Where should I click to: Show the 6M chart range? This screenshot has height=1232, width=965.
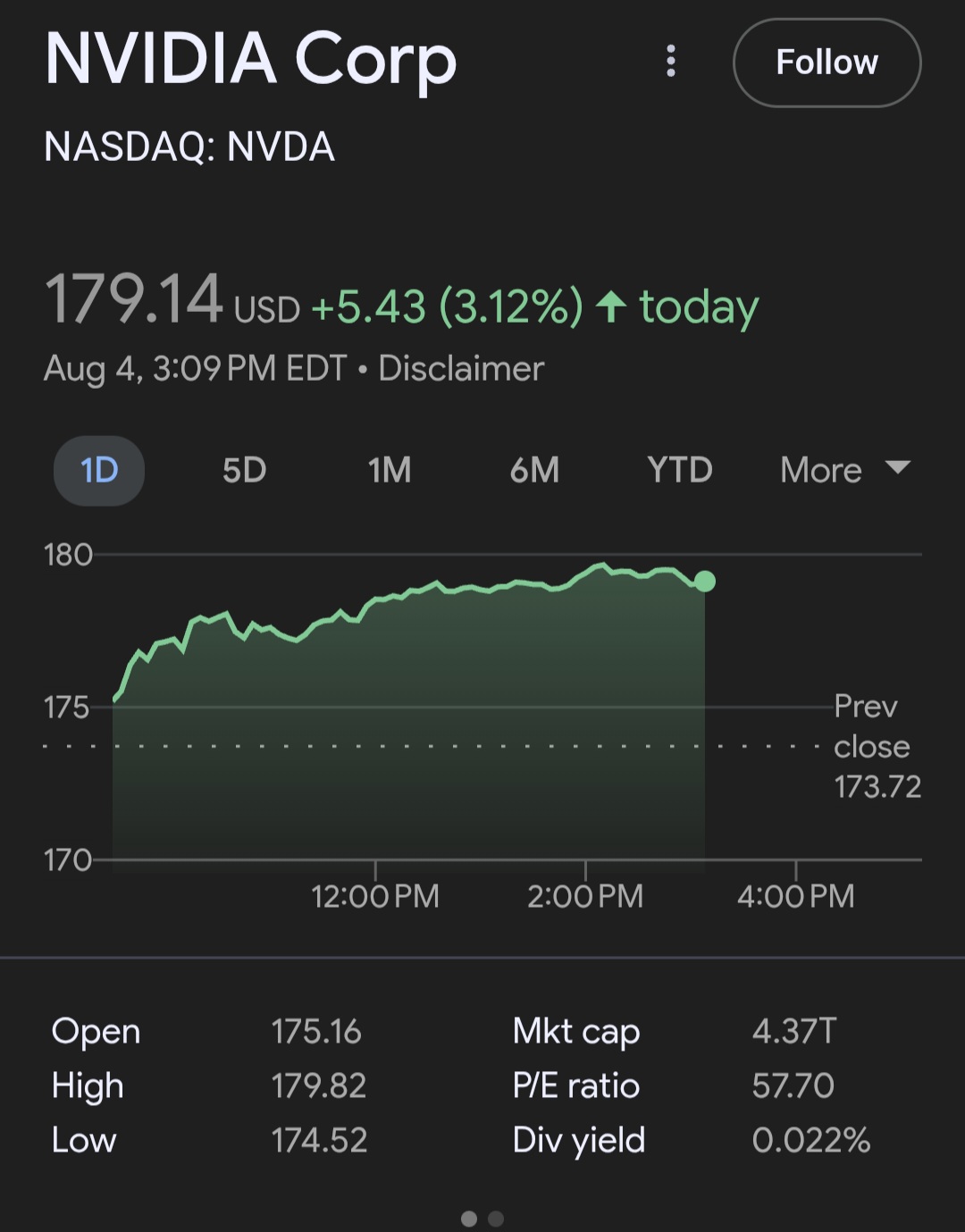point(534,470)
